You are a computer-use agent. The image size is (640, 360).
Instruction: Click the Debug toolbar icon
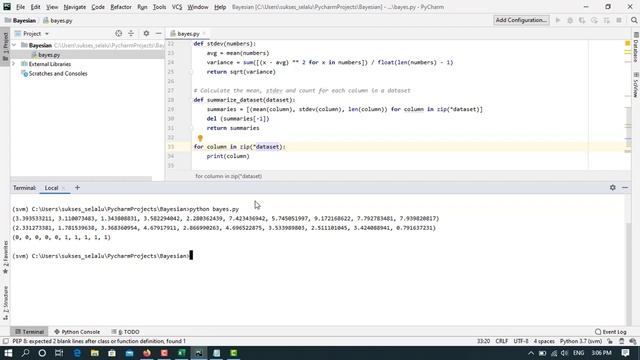click(x=570, y=20)
